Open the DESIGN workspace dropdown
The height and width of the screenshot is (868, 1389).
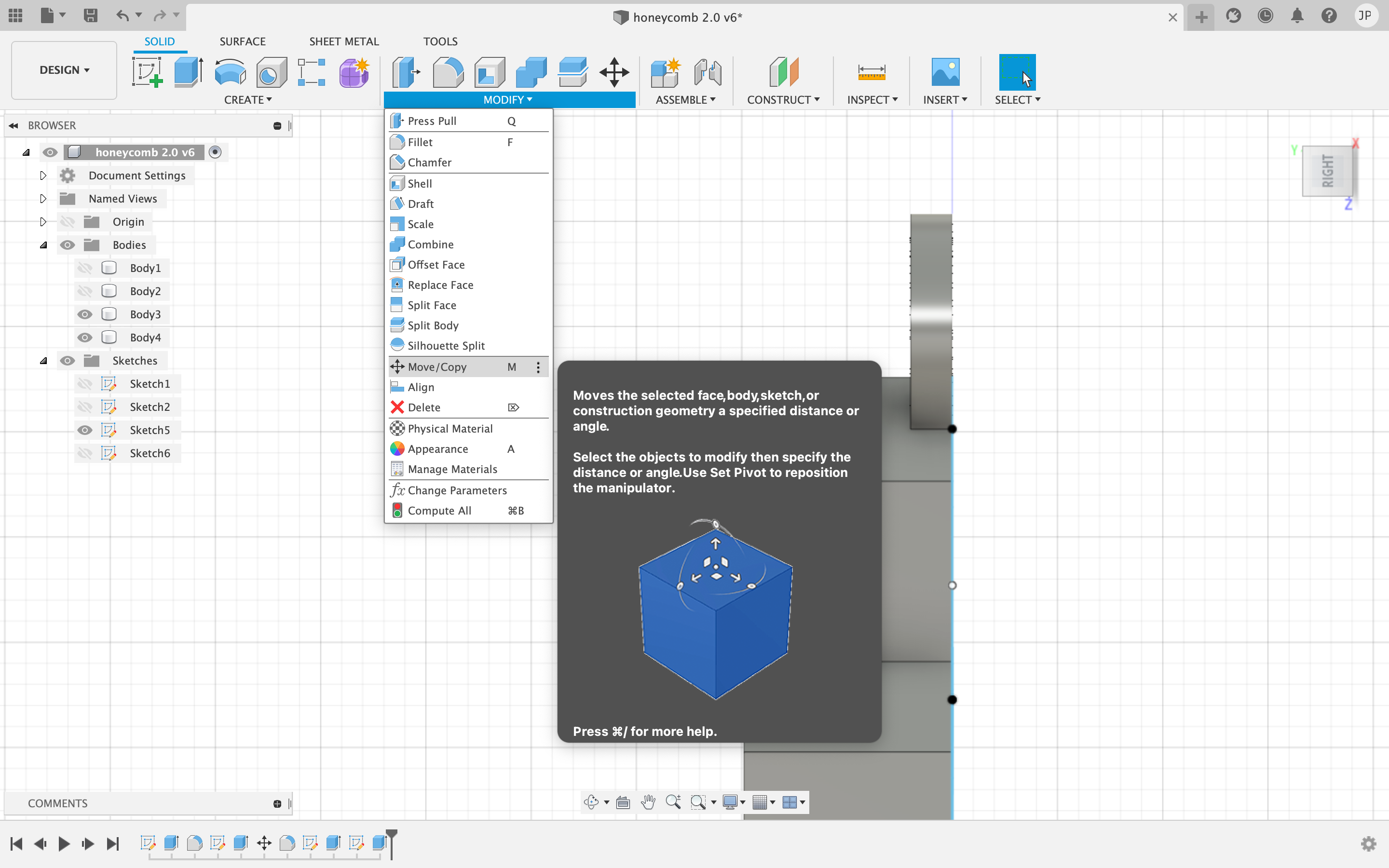[64, 70]
